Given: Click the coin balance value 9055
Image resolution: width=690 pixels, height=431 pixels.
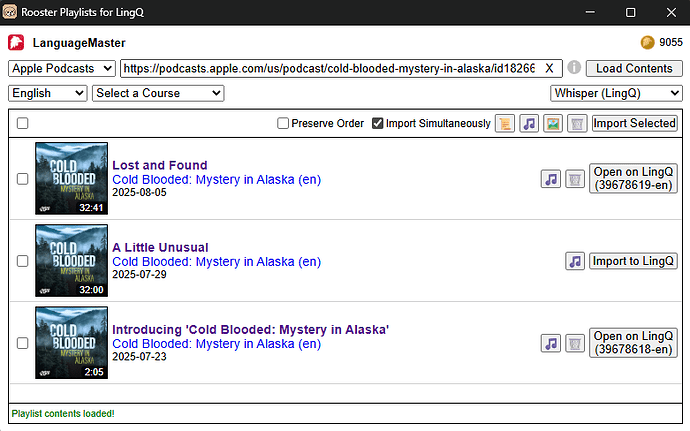Looking at the screenshot, I should [x=671, y=42].
